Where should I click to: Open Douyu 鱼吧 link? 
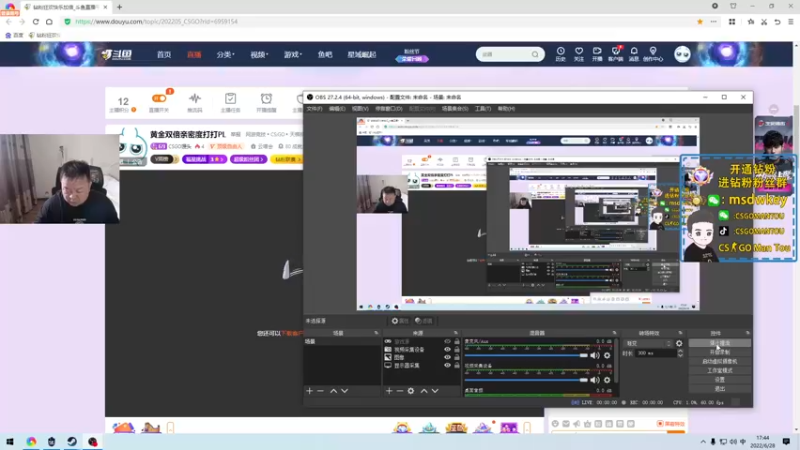point(325,55)
